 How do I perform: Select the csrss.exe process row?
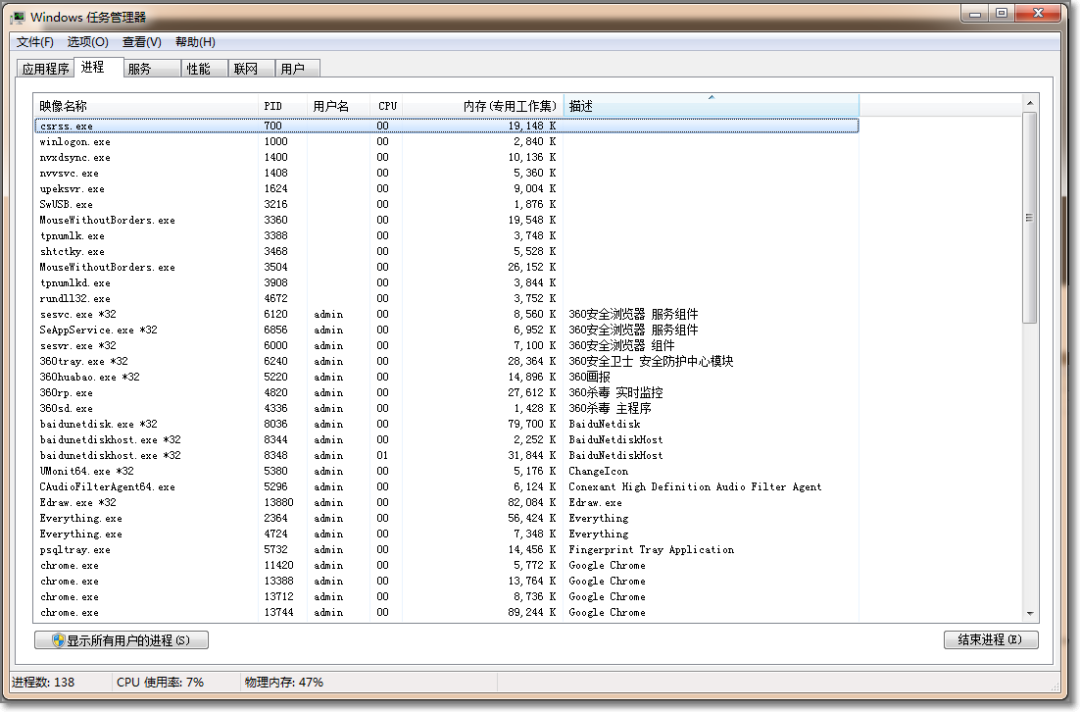(446, 126)
